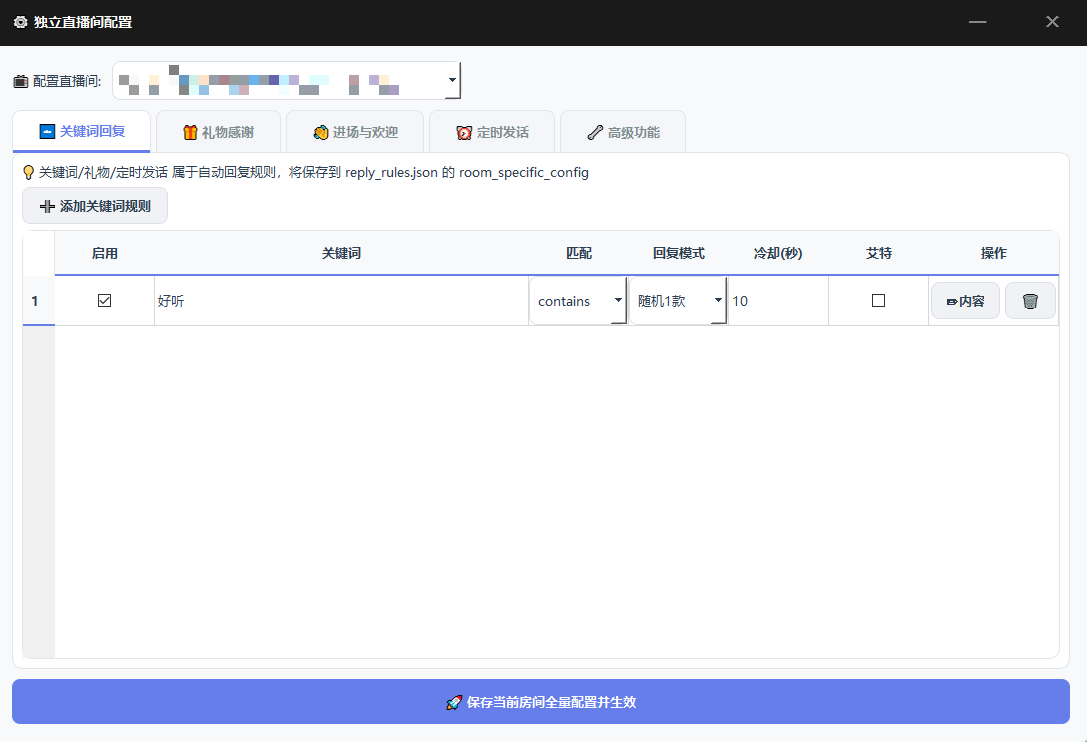
Task: Click the plus icon of 添加关键词规则
Action: point(47,206)
